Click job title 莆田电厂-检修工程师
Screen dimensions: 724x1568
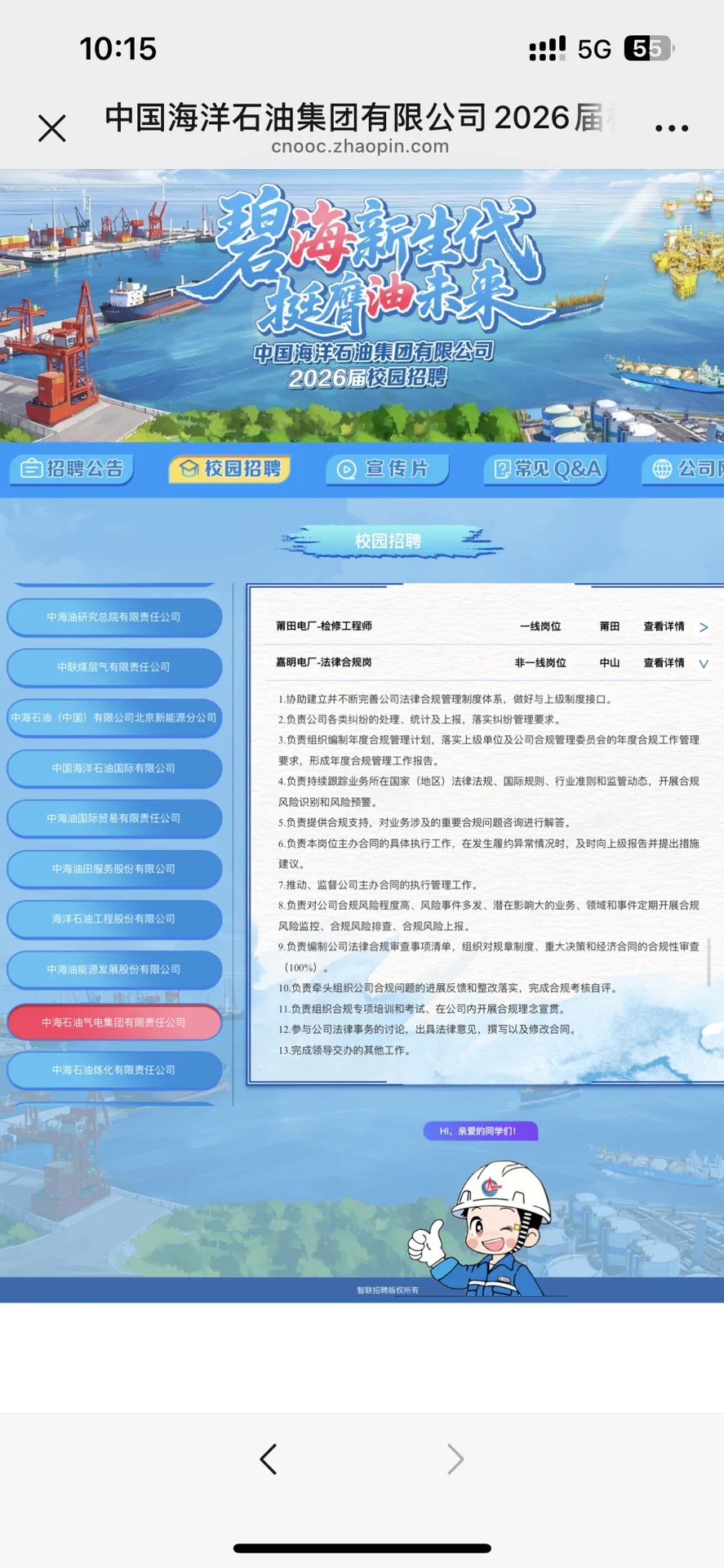coord(324,626)
